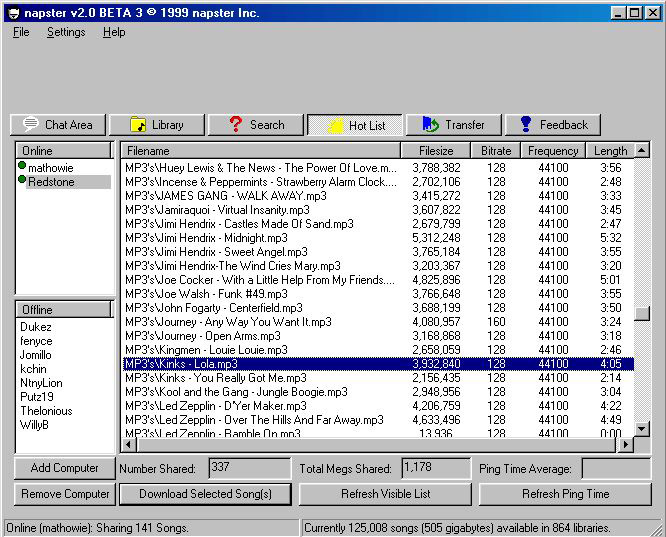Screen dimensions: 666x537
Task: Select JAMES GANG - WALK AWAY.mp3
Action: 378,196
